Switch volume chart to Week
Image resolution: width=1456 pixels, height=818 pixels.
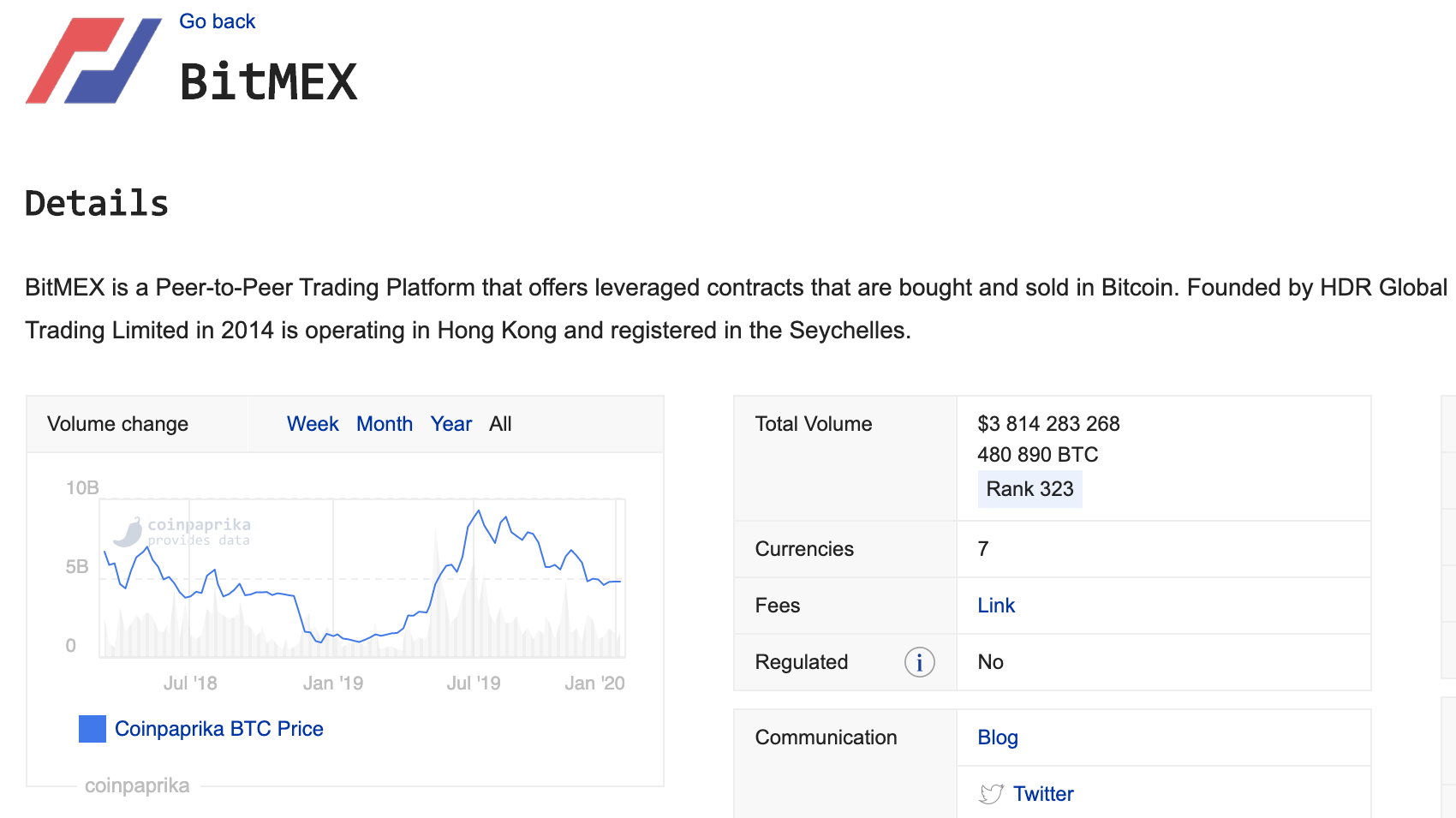click(313, 424)
